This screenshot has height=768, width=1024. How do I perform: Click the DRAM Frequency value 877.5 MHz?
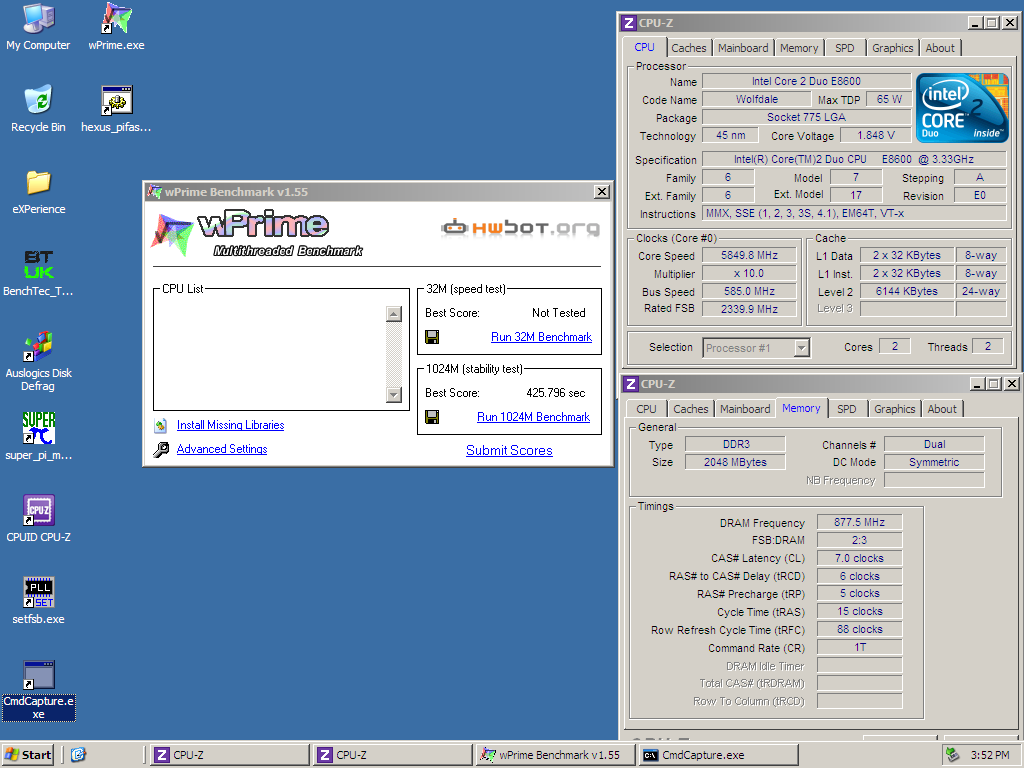859,522
